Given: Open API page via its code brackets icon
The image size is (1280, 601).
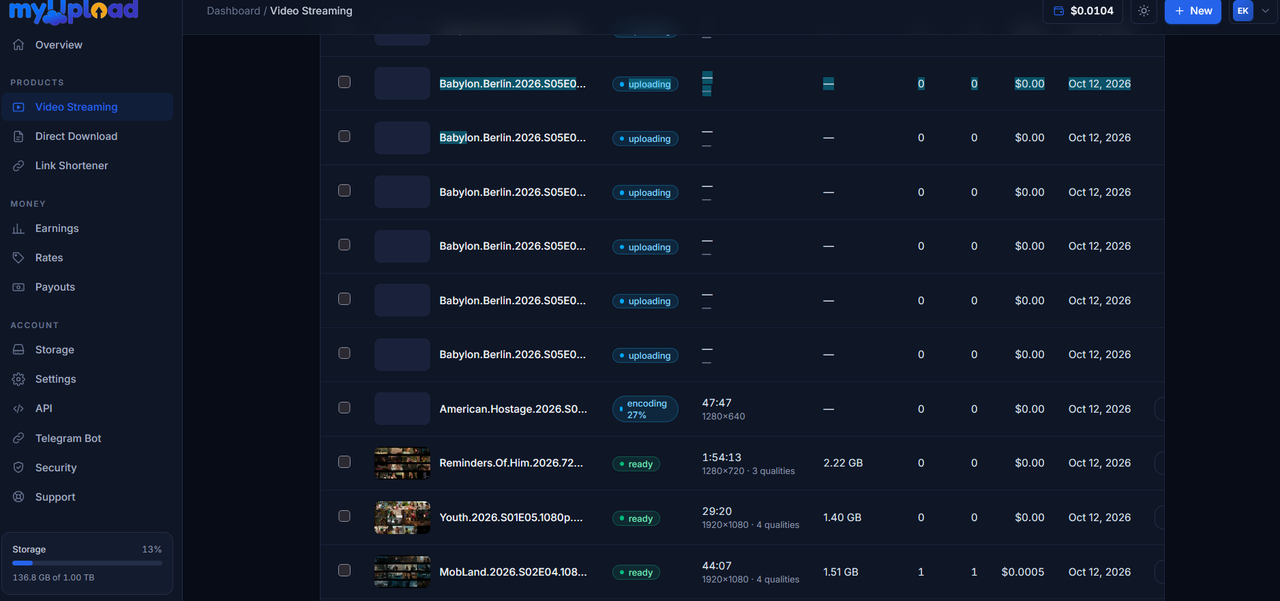Looking at the screenshot, I should (x=18, y=409).
